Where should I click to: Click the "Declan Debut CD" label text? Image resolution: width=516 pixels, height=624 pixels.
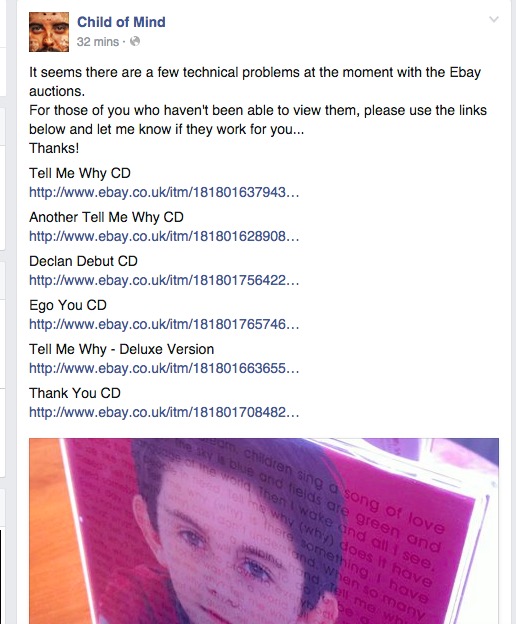coord(83,261)
